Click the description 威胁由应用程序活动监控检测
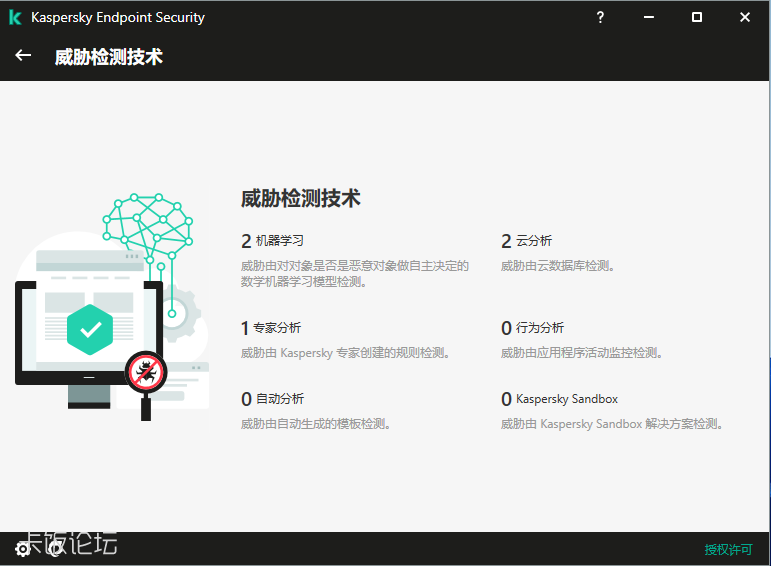This screenshot has height=566, width=771. (x=582, y=353)
